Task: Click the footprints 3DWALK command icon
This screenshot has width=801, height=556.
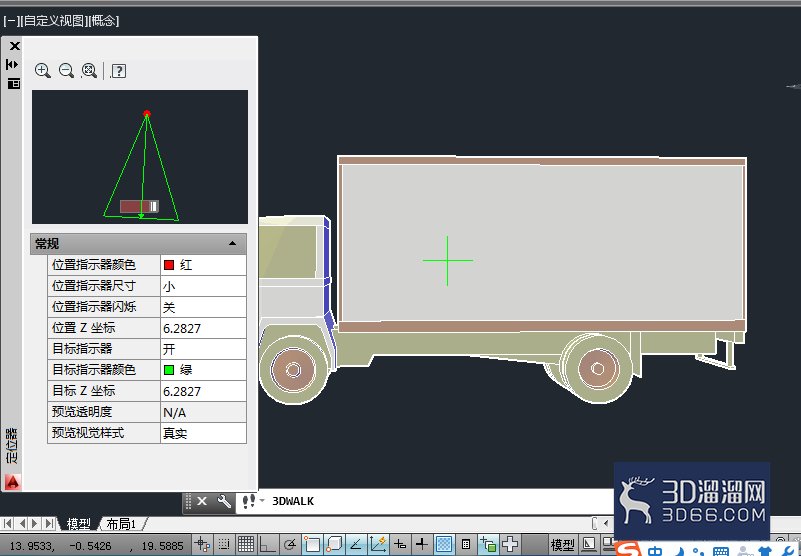Action: pyautogui.click(x=249, y=501)
